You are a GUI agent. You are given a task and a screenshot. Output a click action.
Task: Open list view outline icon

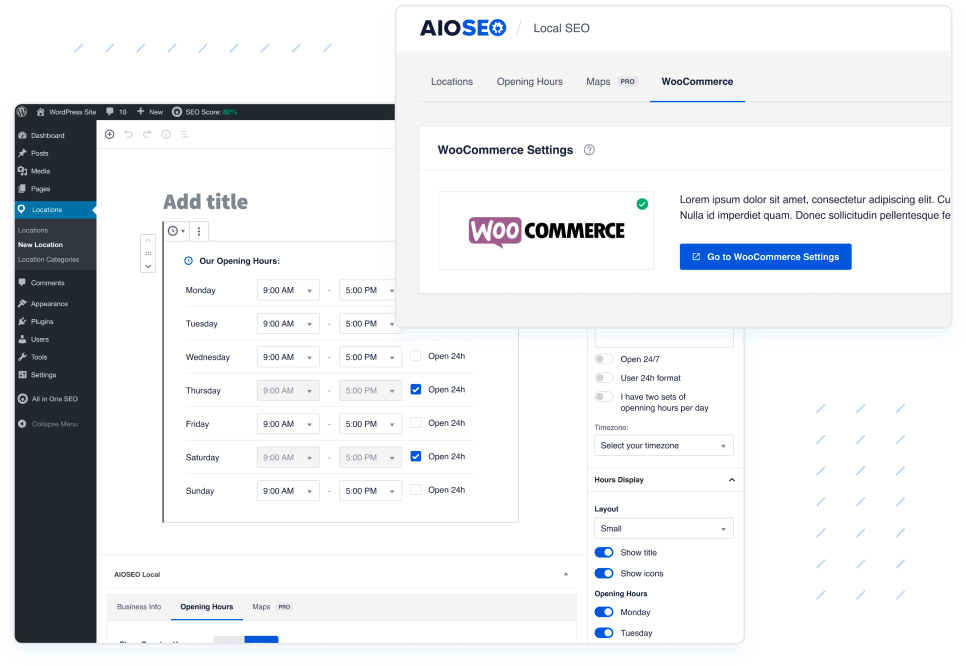click(184, 134)
